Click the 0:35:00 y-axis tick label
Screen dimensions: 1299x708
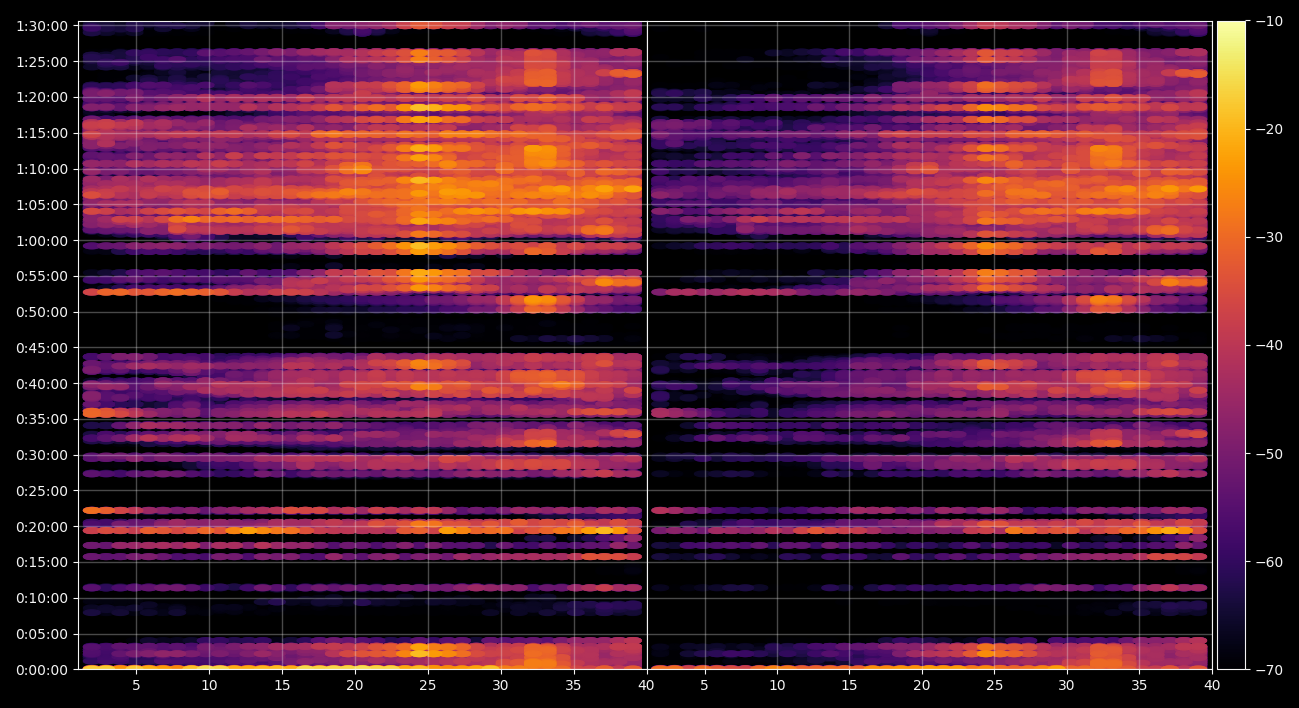point(42,419)
